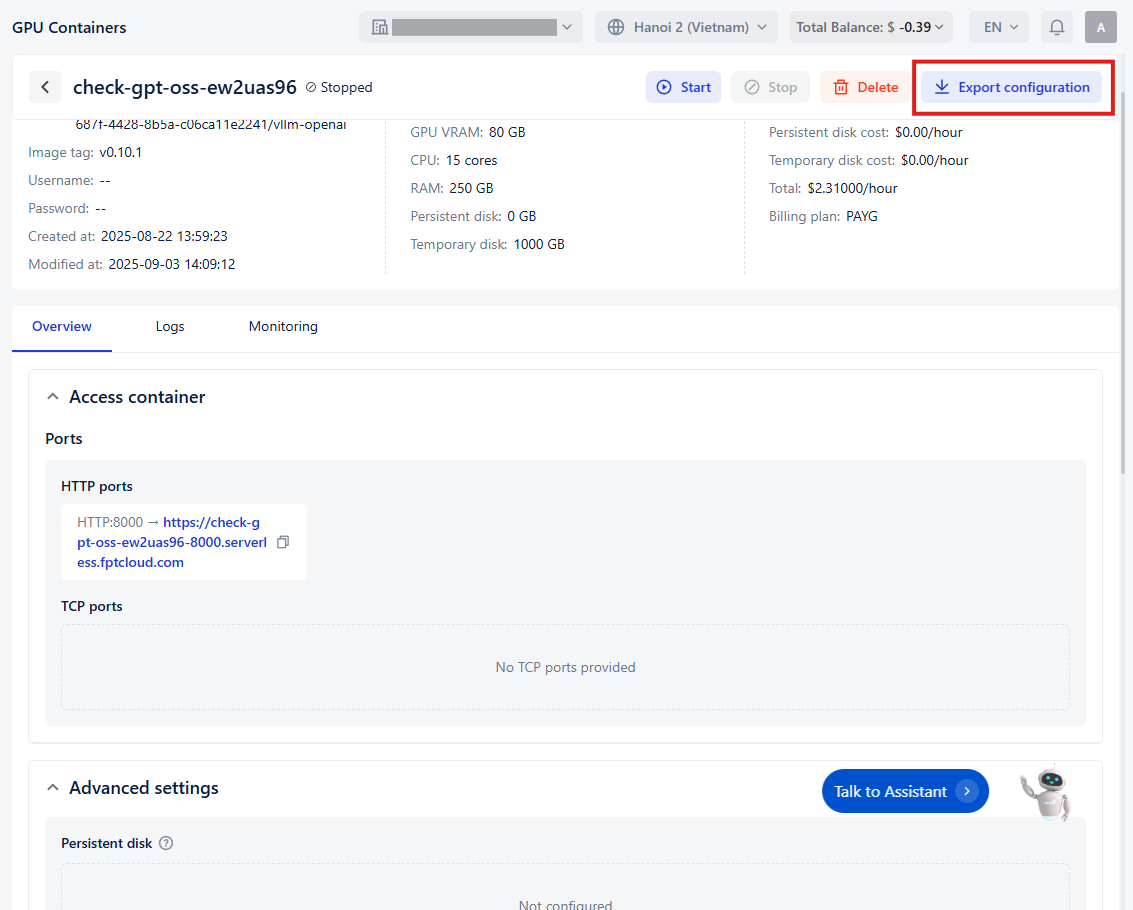
Task: Select the RAM value 250 GB
Action: tap(471, 189)
